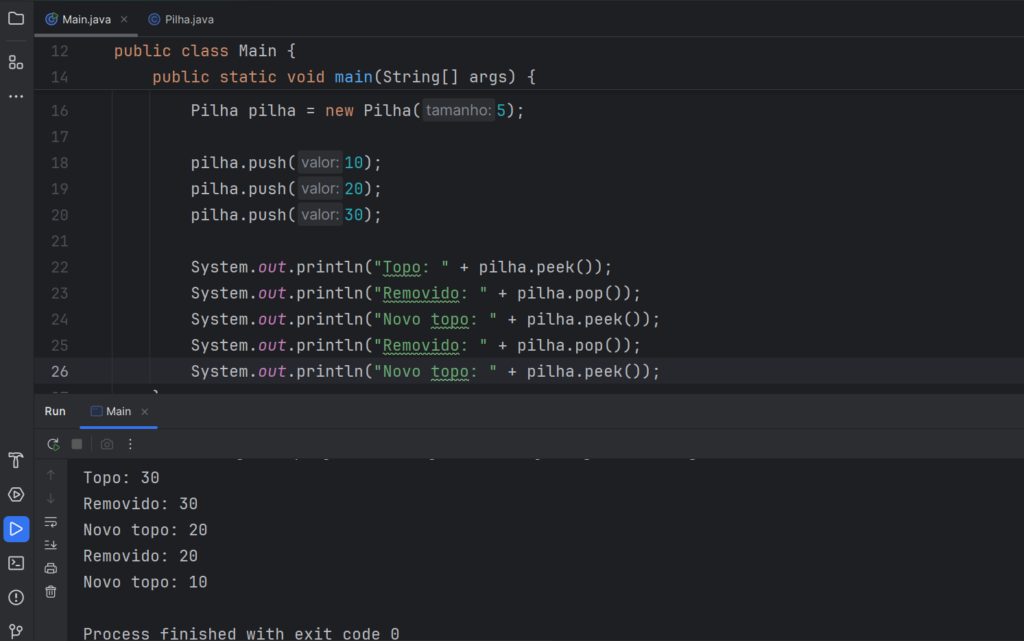Rerun the Main application
This screenshot has height=641, width=1024.
53,444
